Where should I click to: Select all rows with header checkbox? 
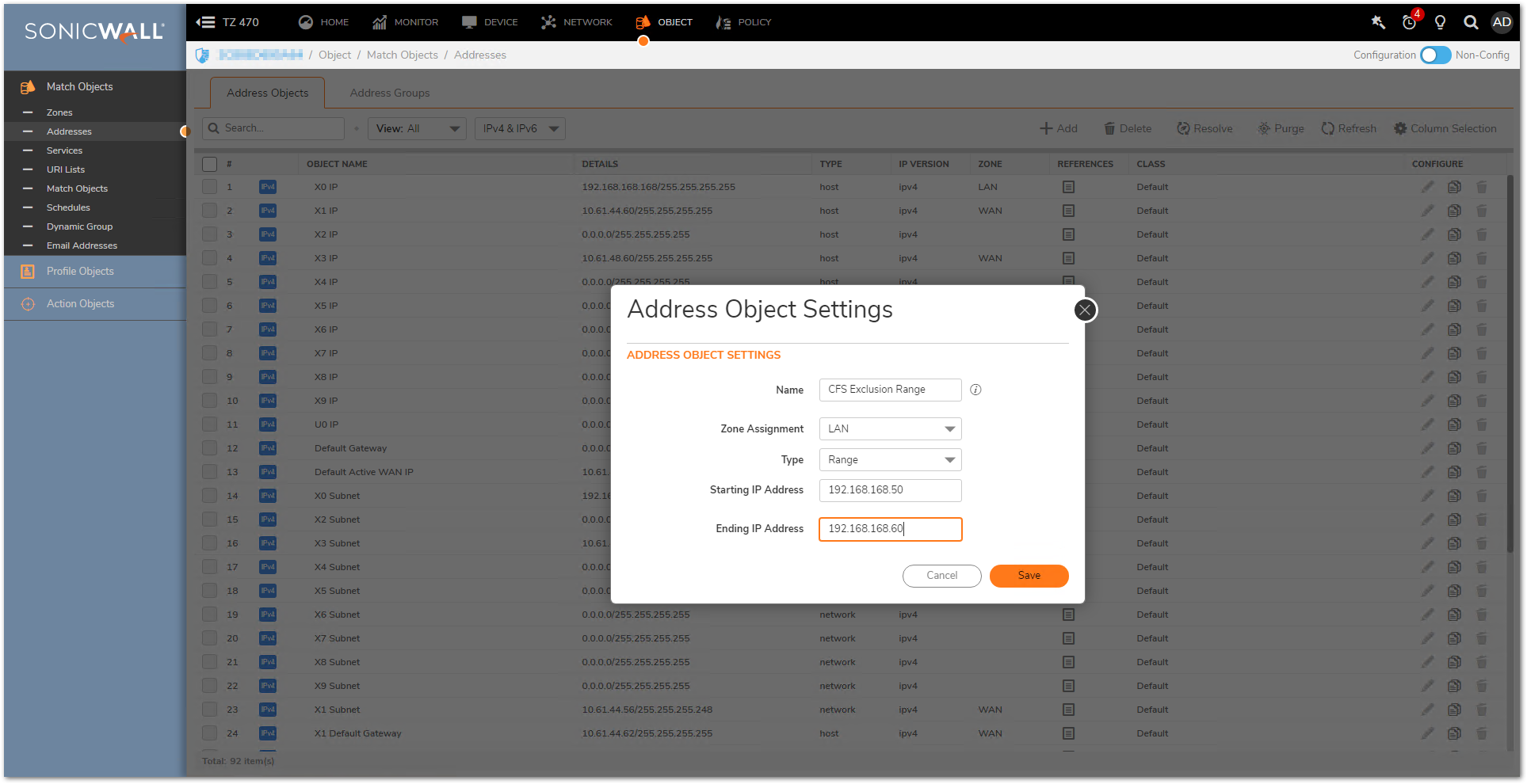[209, 164]
